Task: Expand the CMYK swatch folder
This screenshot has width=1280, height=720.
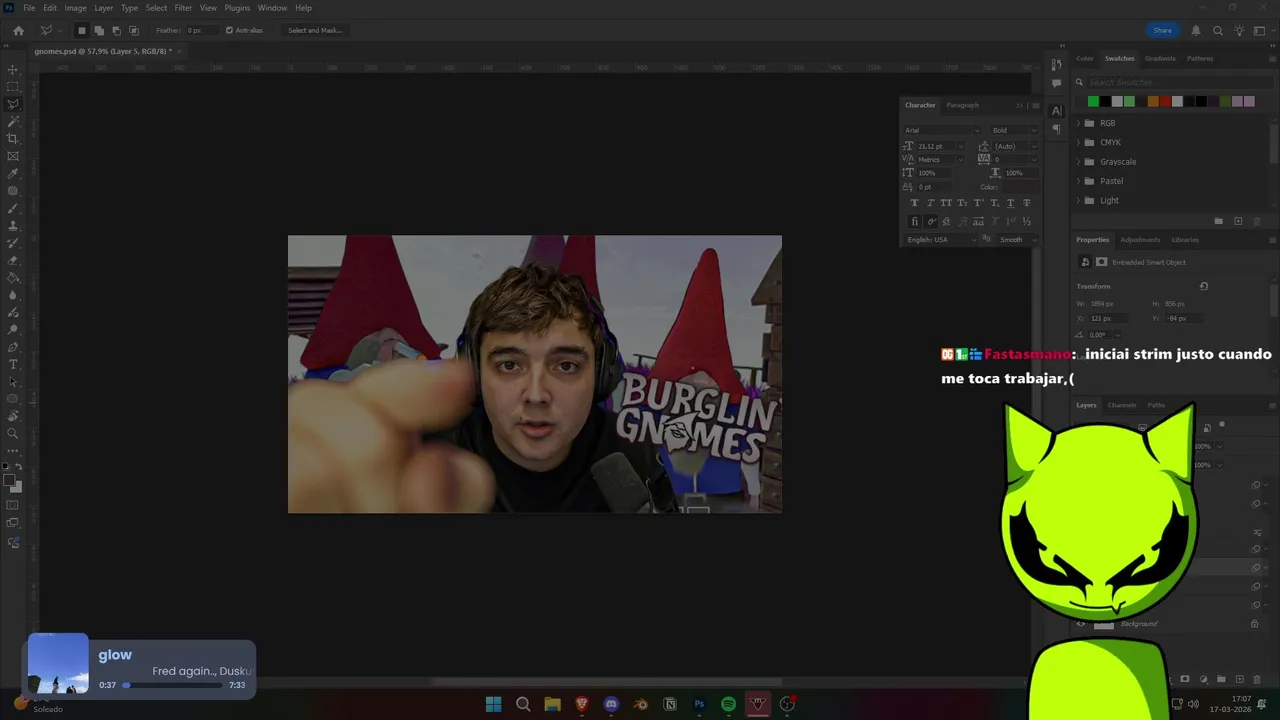Action: pyautogui.click(x=1078, y=142)
